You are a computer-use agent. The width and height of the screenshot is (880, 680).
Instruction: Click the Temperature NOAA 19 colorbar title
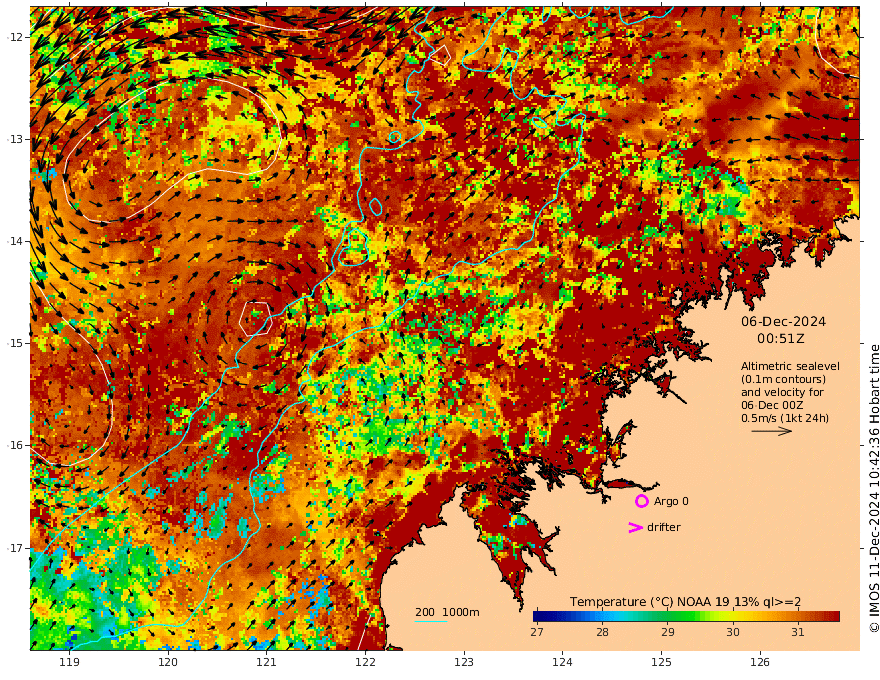click(x=685, y=601)
